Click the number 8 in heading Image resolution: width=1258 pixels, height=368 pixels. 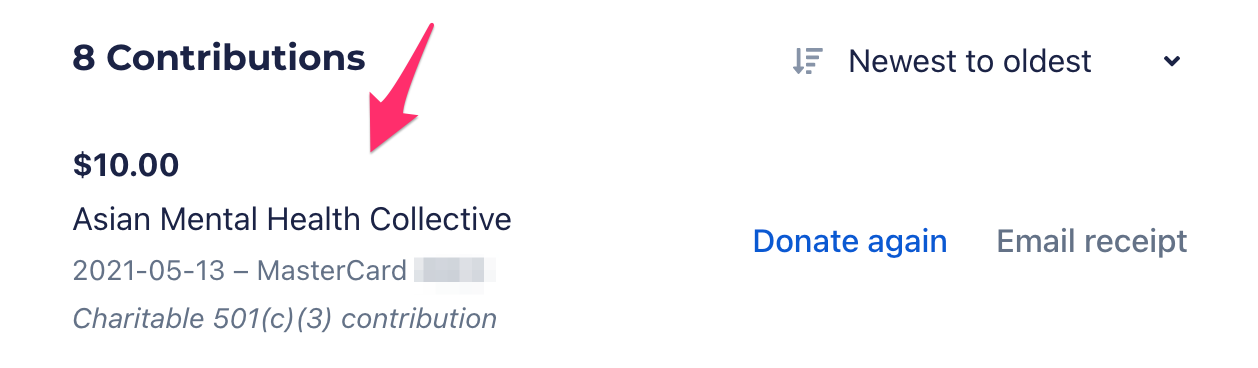pyautogui.click(x=84, y=58)
